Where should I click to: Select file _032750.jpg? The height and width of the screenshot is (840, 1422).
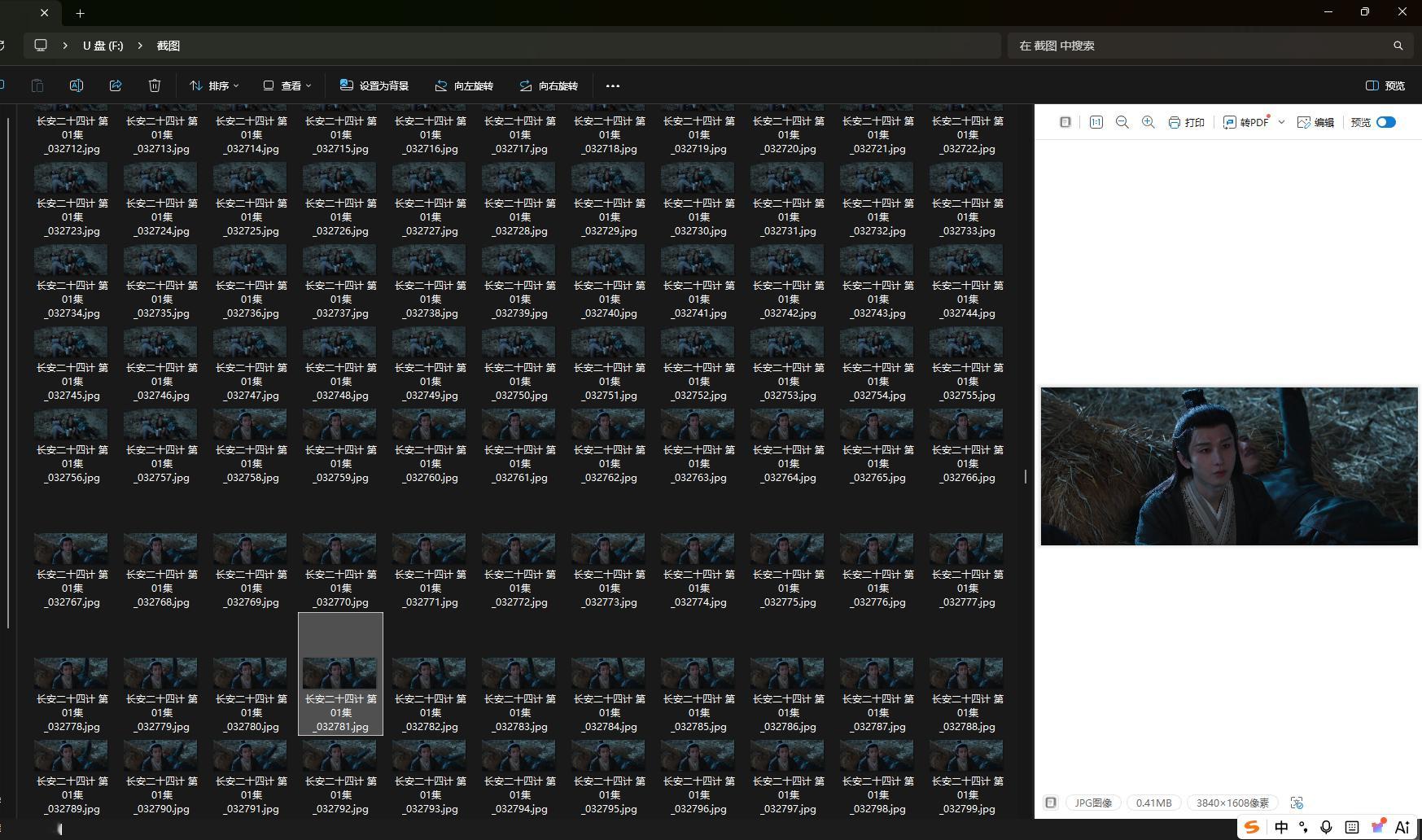coord(519,364)
